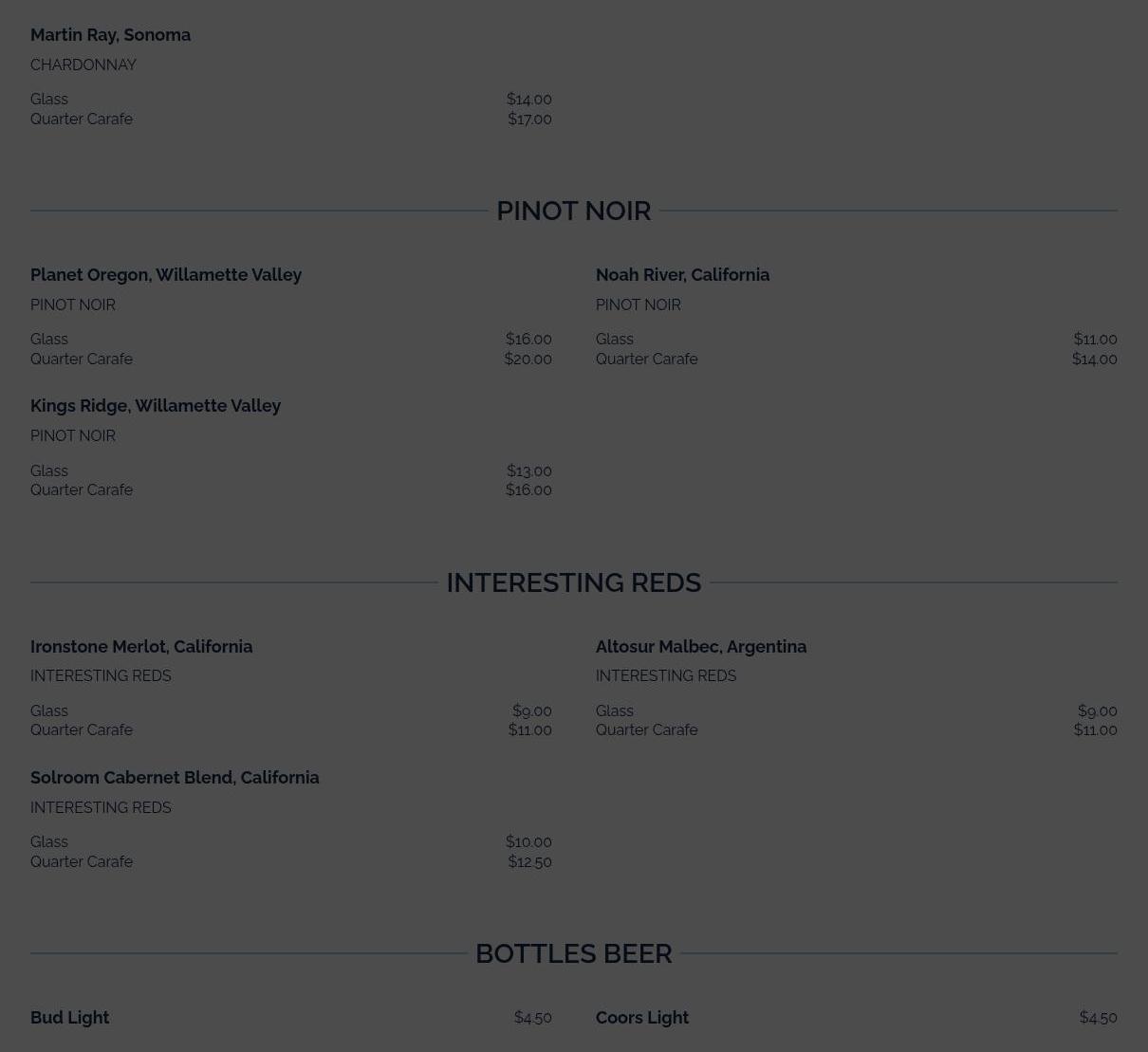This screenshot has height=1052, width=1148.
Task: Click the CHARDONNAY label under Martin Ray
Action: coord(83,65)
